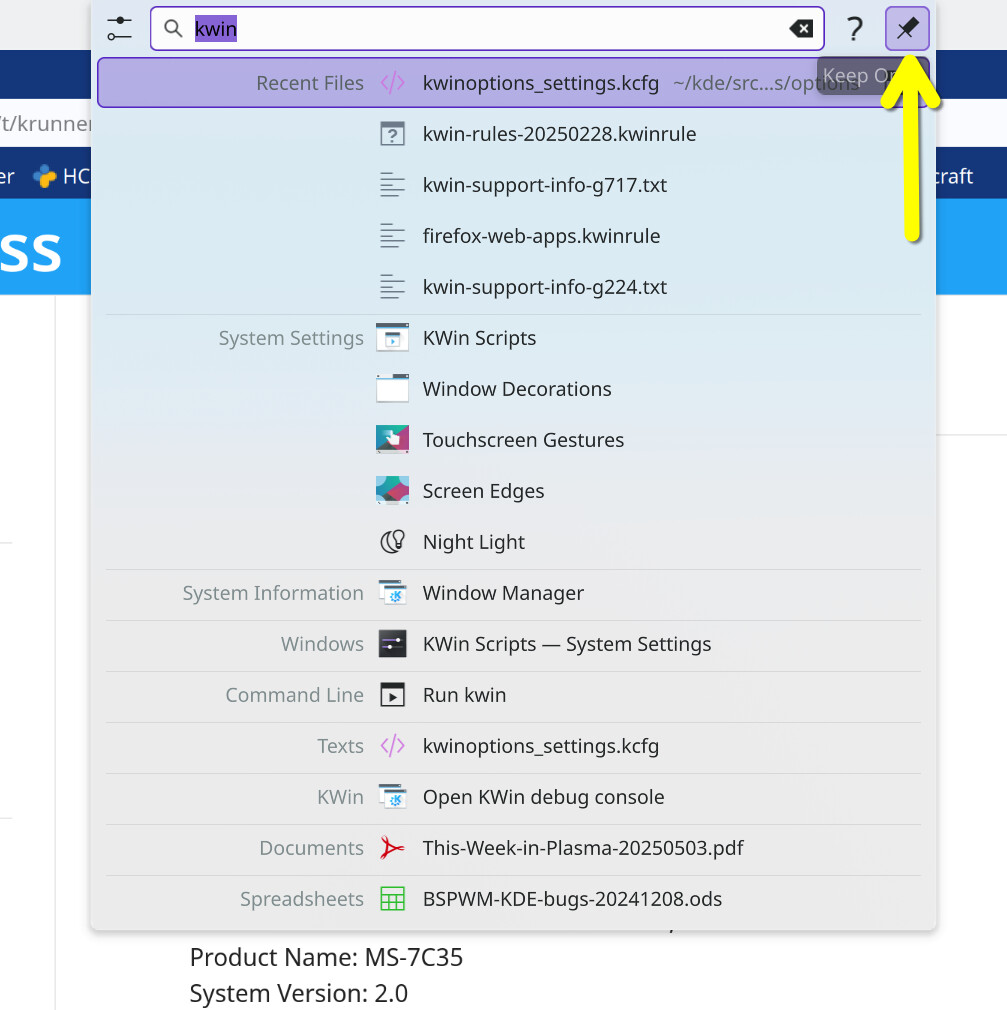1007x1010 pixels.
Task: Click the code icon on the Texts row
Action: pyautogui.click(x=392, y=746)
